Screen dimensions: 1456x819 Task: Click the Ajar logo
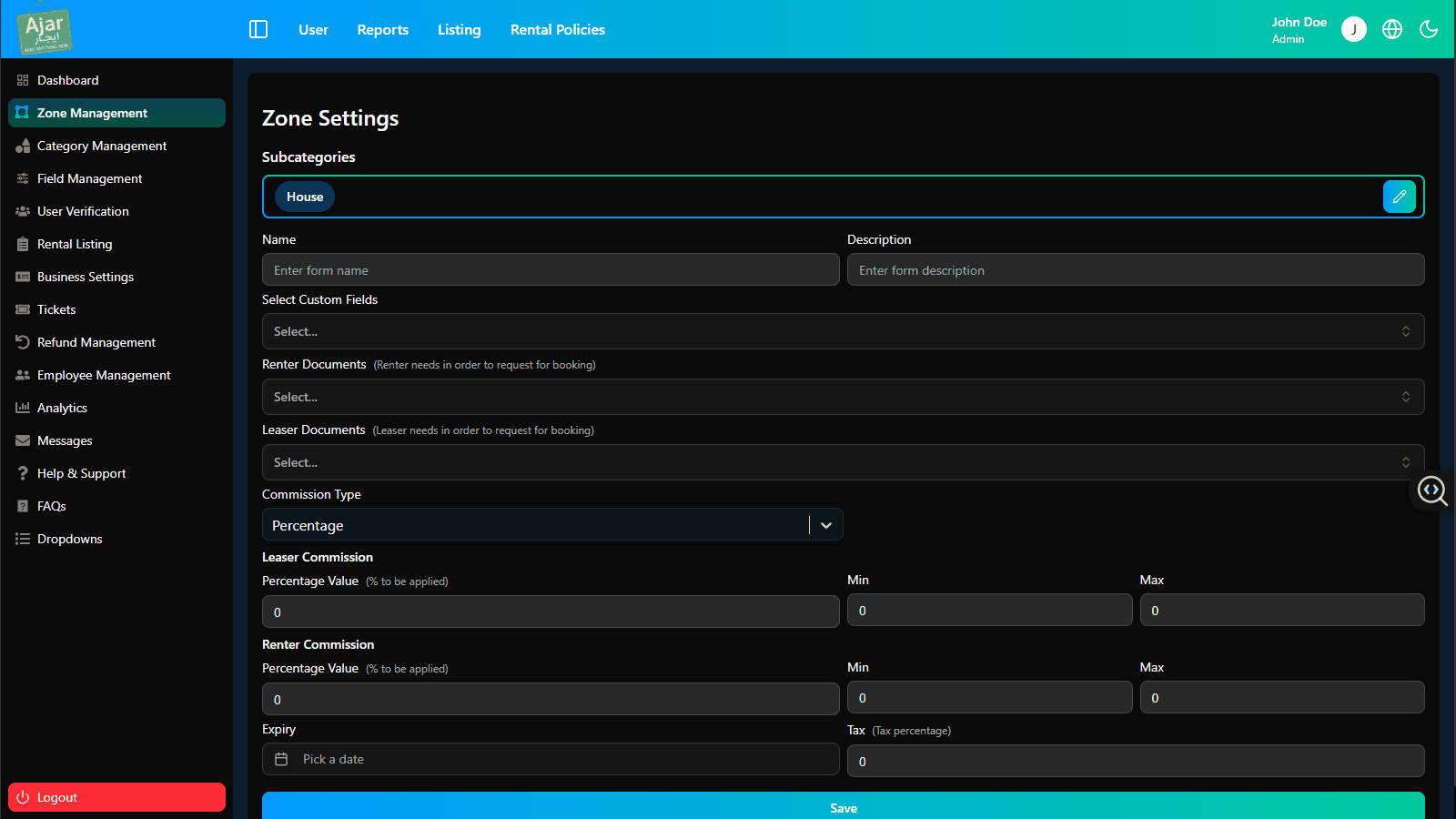[x=45, y=29]
